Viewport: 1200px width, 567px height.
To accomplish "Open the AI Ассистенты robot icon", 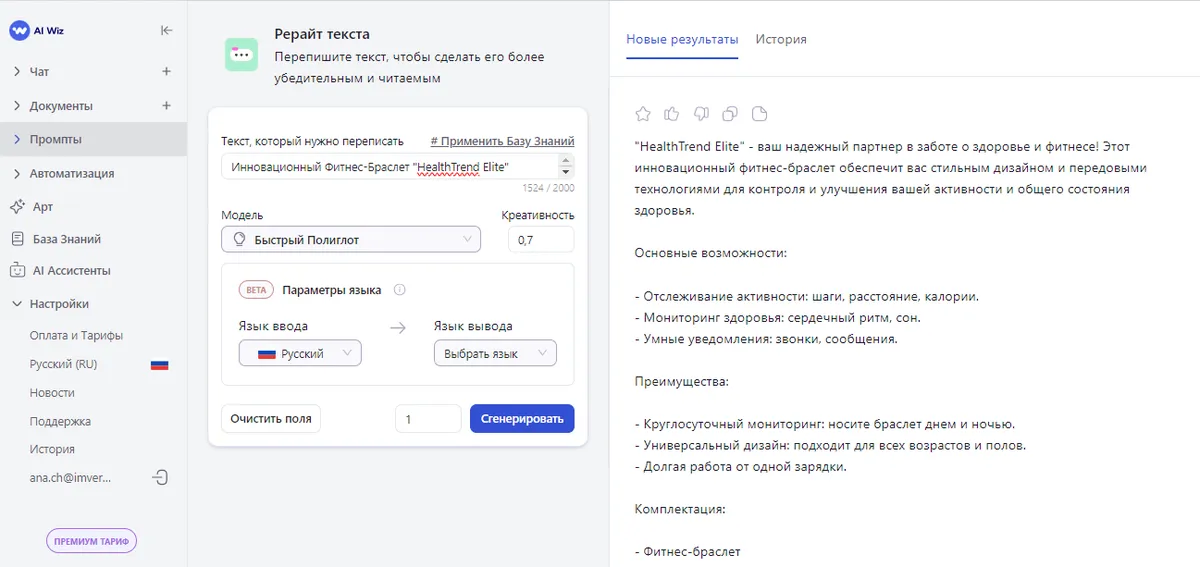I will coord(17,270).
